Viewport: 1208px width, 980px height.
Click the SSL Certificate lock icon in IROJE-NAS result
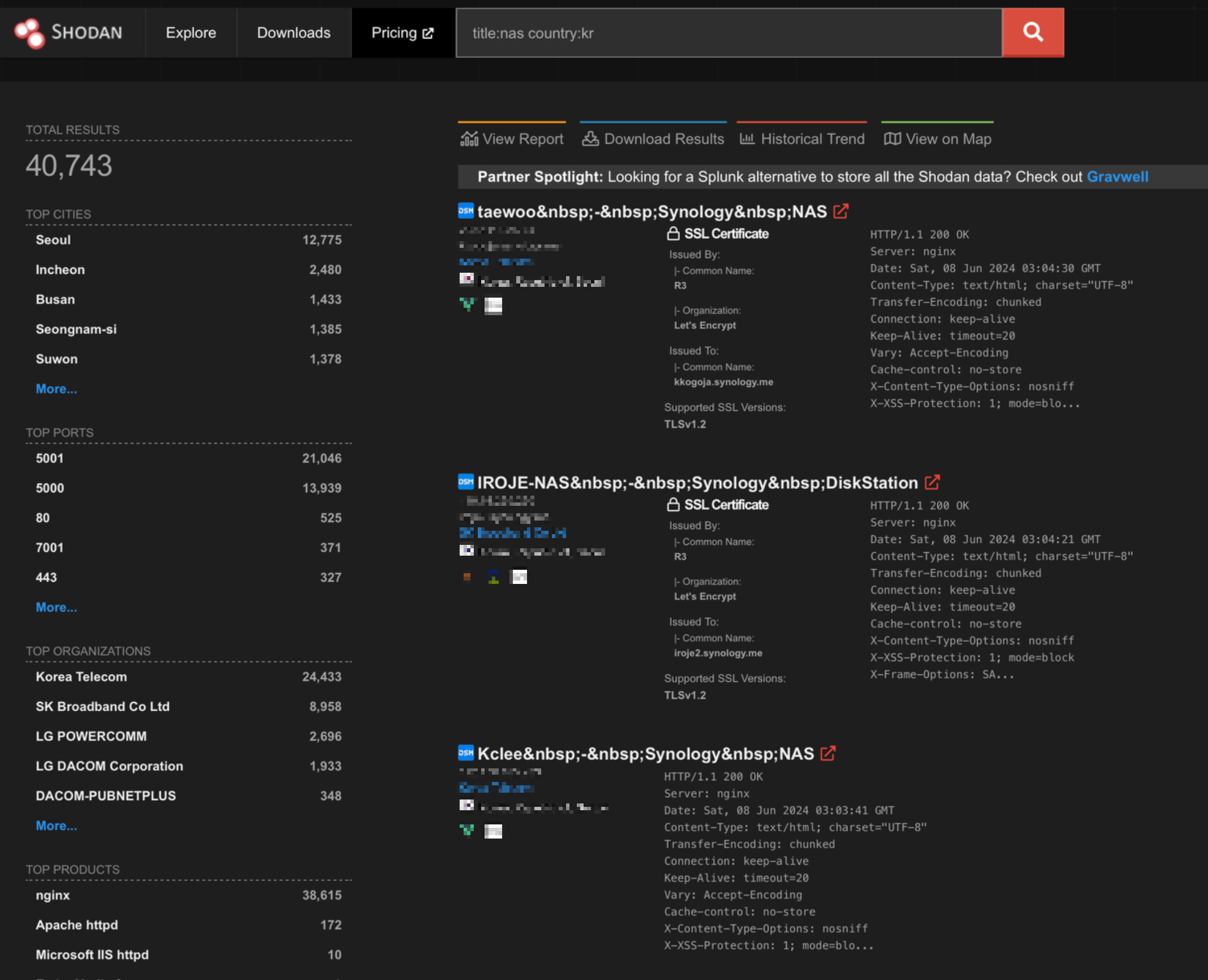pos(672,504)
